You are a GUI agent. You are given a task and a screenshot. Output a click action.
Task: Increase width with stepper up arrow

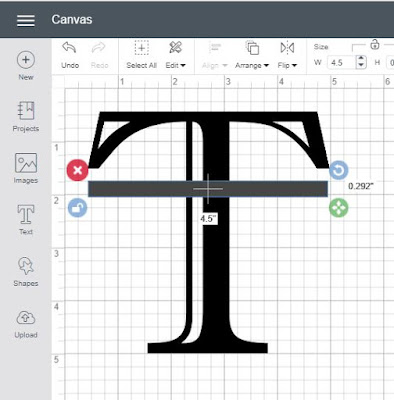[361, 59]
